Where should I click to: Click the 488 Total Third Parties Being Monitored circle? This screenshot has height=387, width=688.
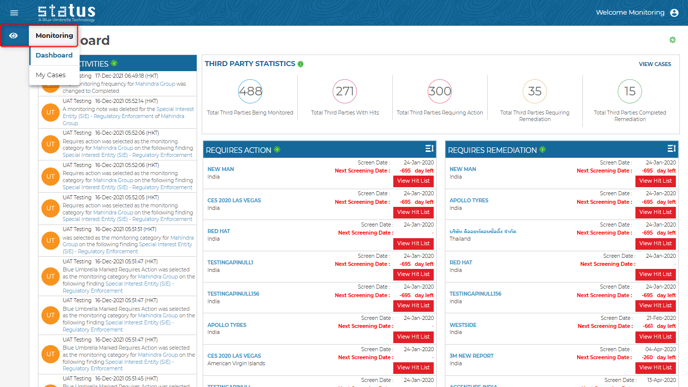(250, 91)
